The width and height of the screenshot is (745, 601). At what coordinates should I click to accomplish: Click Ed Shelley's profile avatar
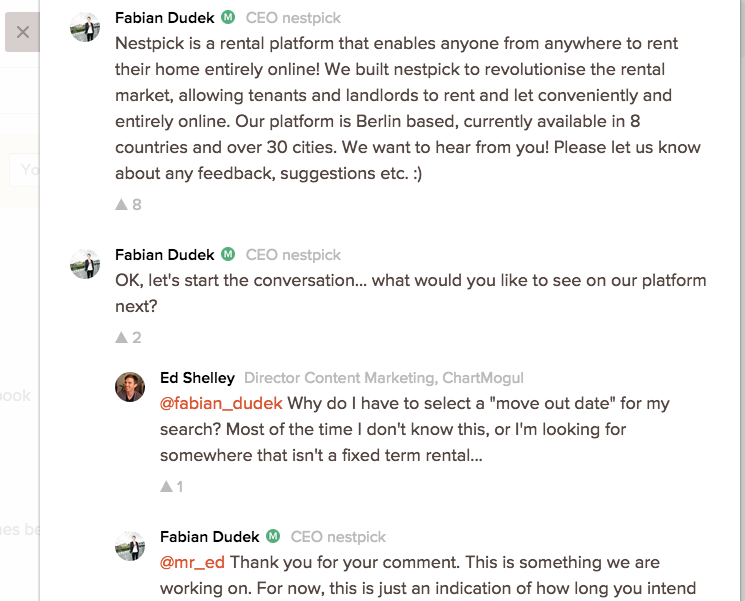[x=130, y=387]
